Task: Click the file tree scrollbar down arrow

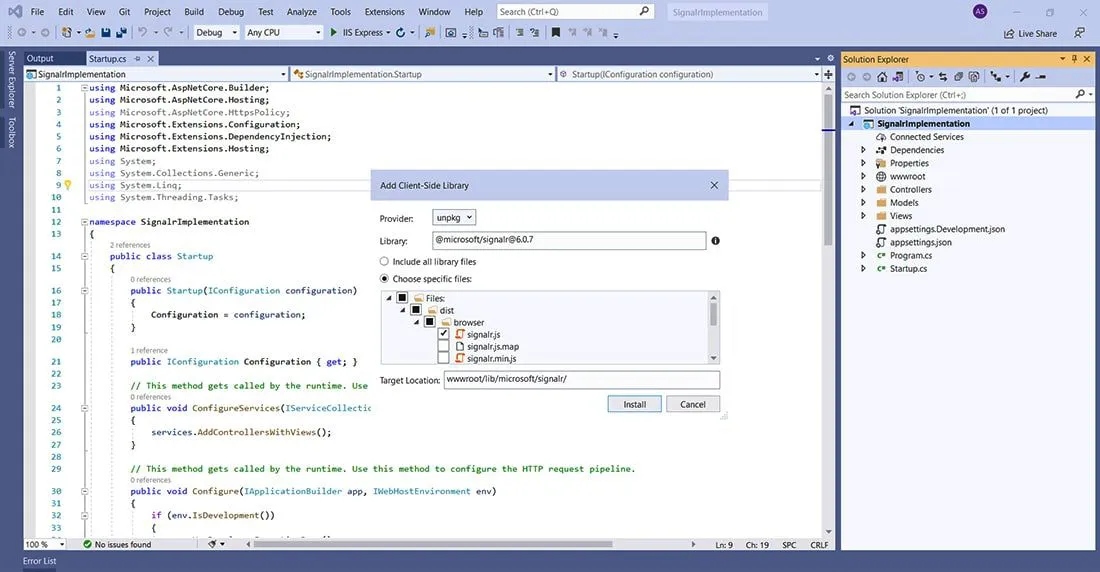Action: [x=713, y=358]
